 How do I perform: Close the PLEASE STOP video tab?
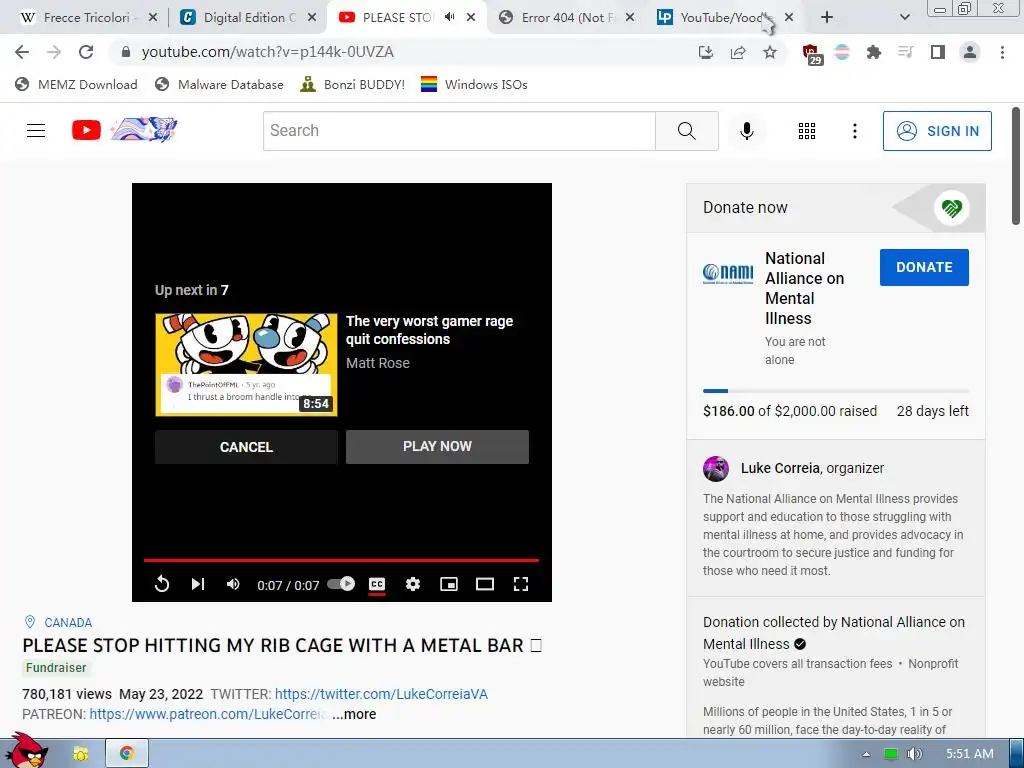[471, 17]
